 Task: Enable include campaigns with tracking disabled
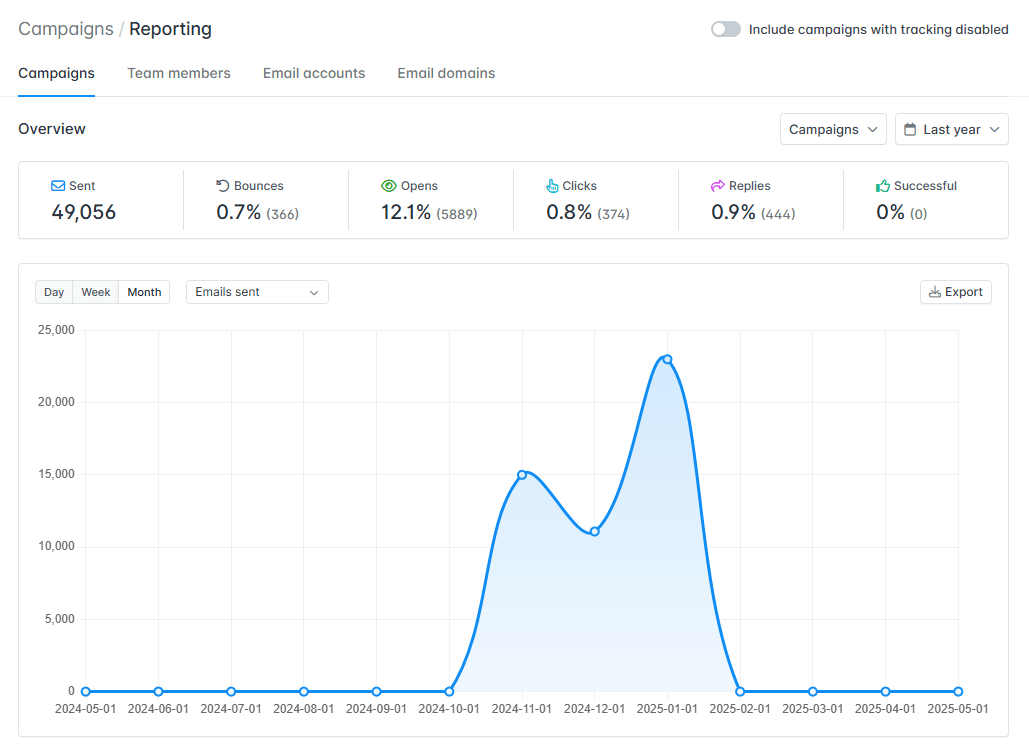point(726,29)
